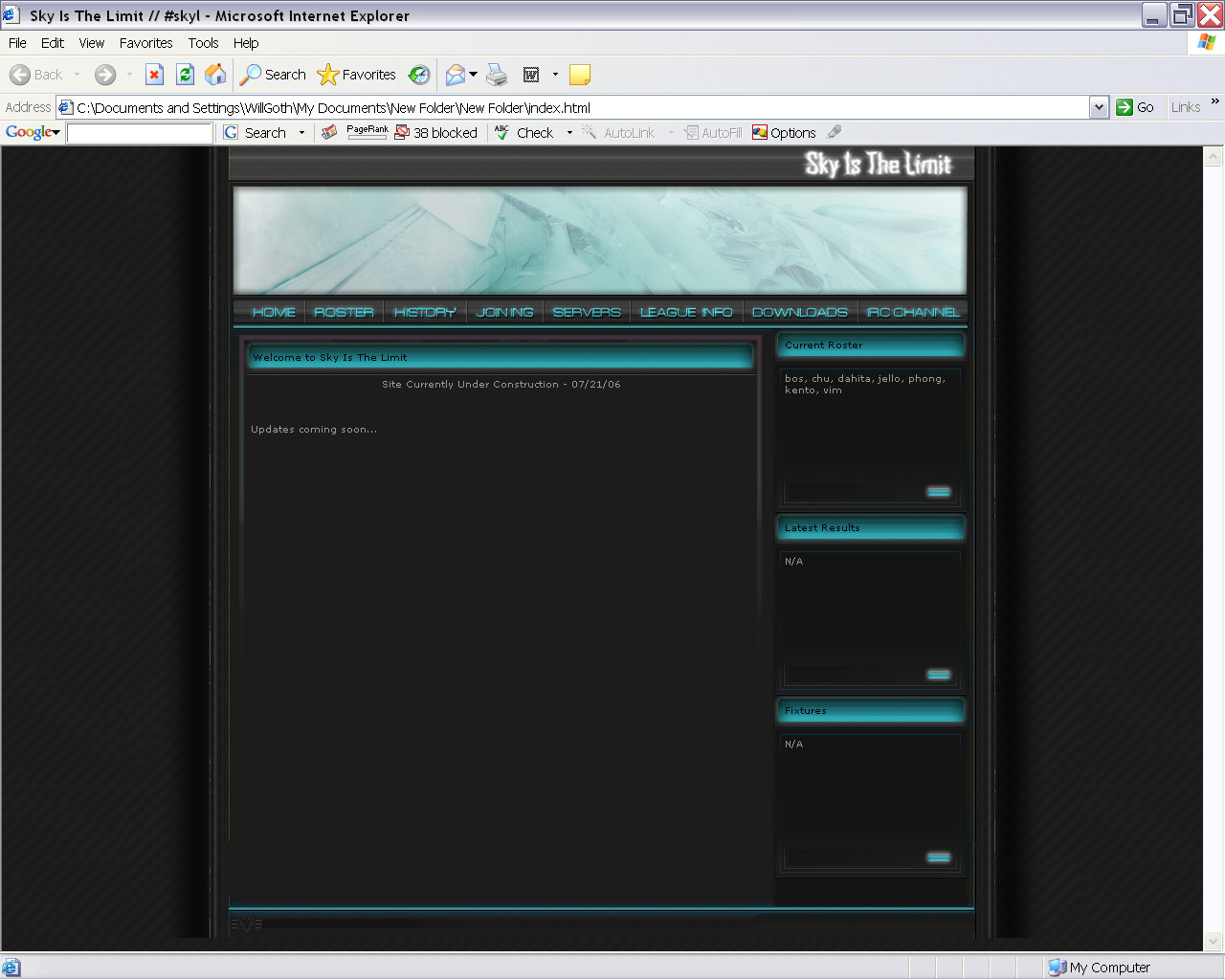Open the Forward button history dropdown
The image size is (1225, 980).
(129, 75)
